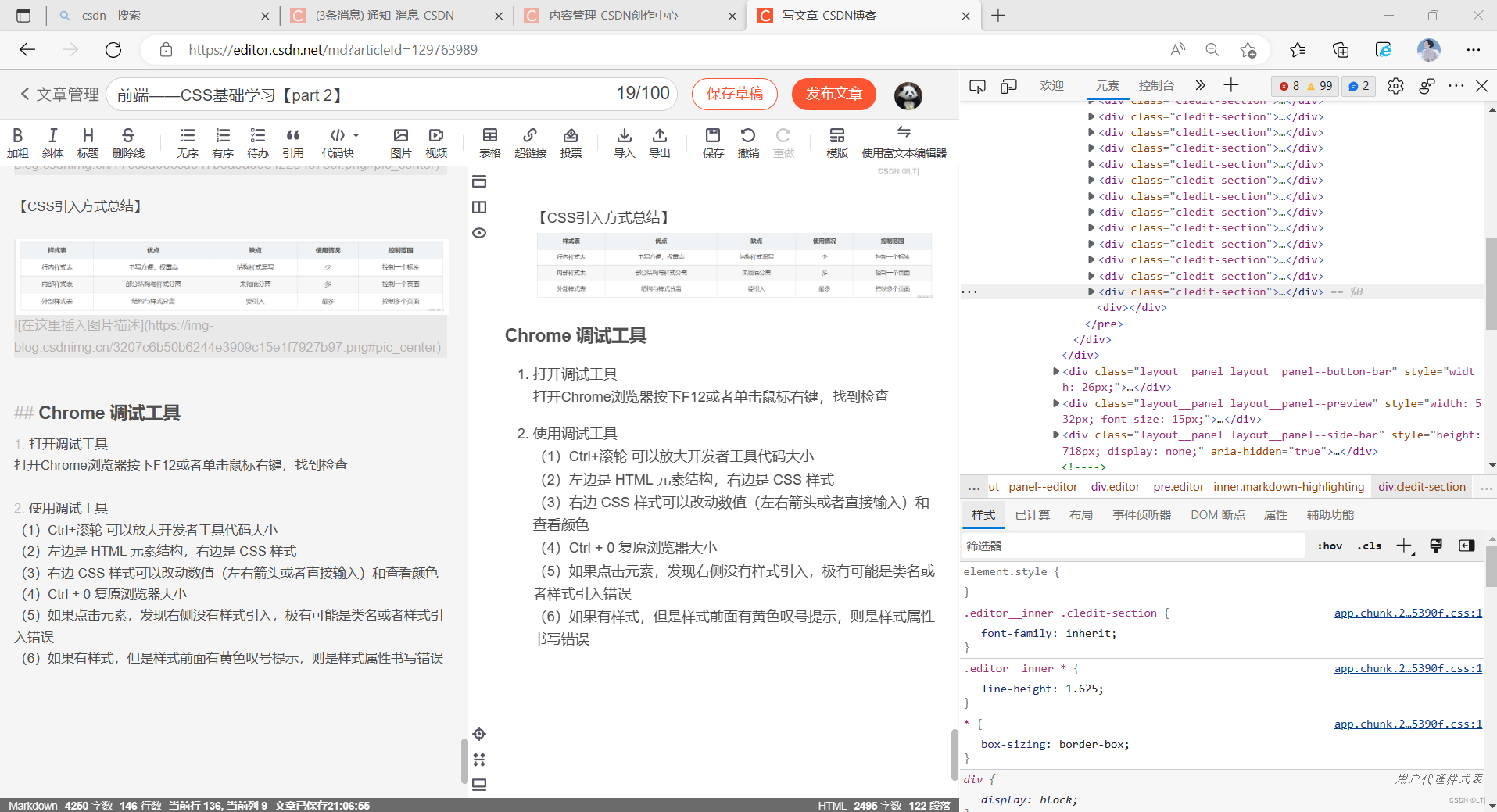The height and width of the screenshot is (812, 1497).
Task: Undo last edit (撤销)
Action: tap(748, 143)
